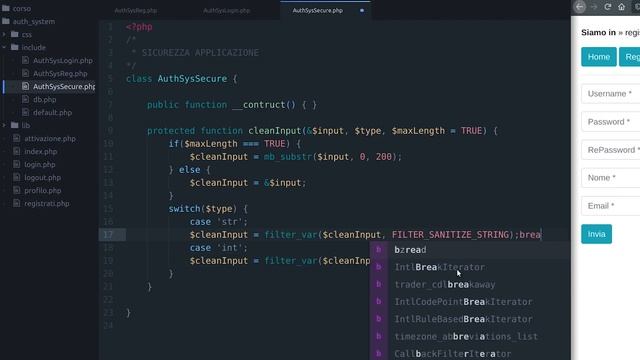Viewport: 640px width, 360px height.
Task: Click "case 'int';" on line 18
Action: [x=218, y=248]
